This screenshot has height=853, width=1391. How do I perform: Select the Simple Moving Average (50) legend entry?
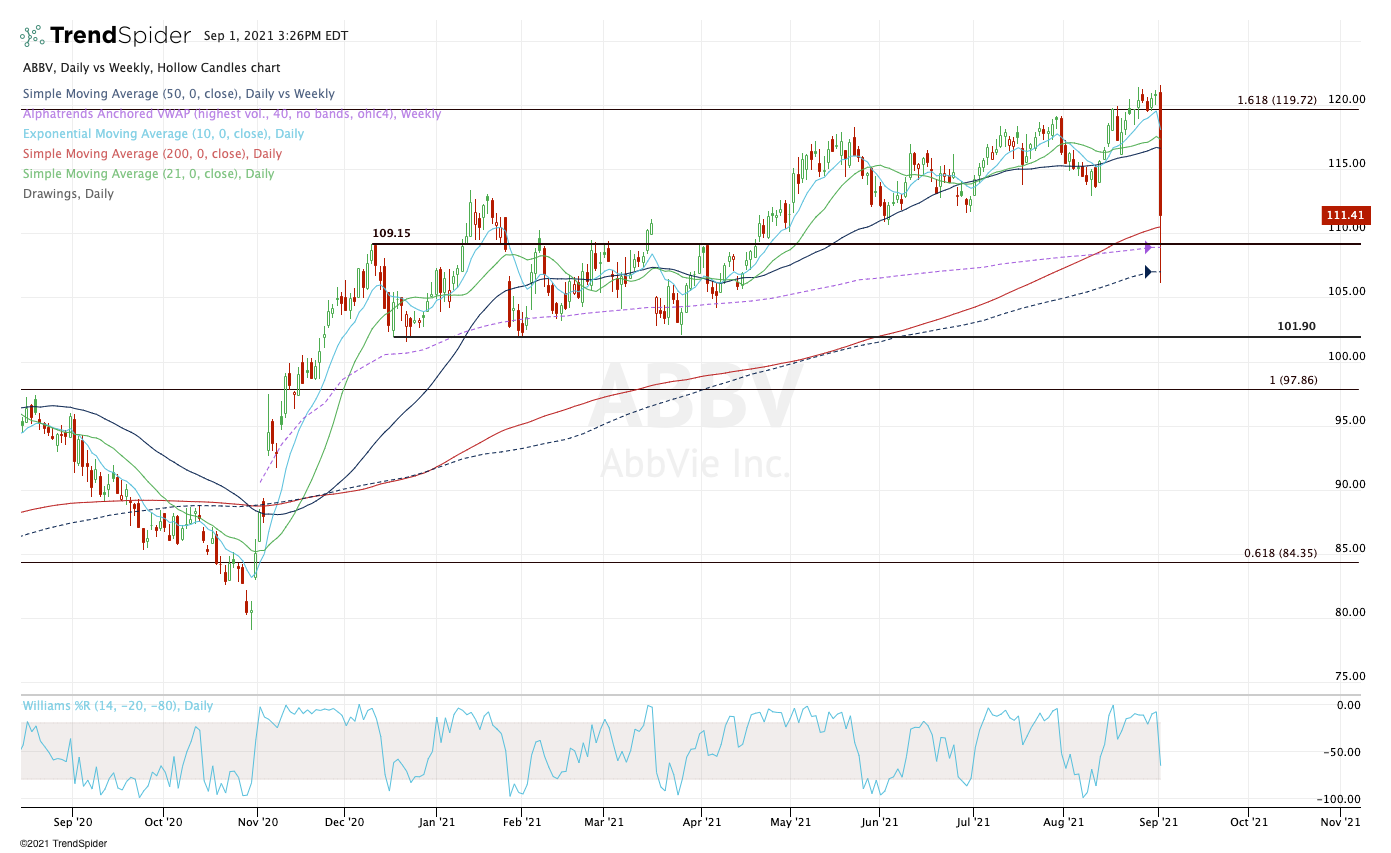click(x=178, y=94)
